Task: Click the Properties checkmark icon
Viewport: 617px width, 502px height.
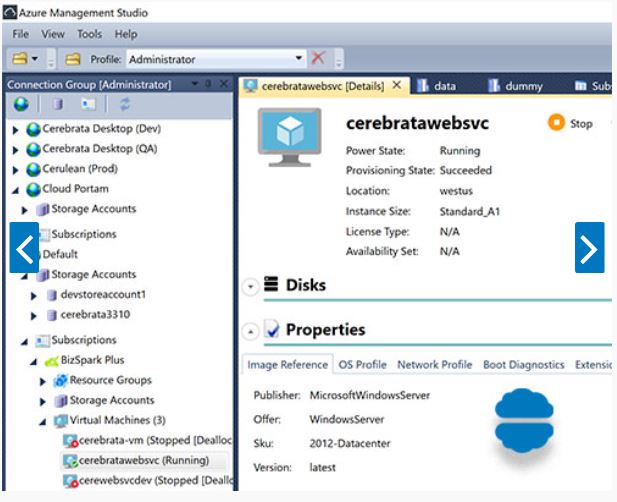Action: 272,329
